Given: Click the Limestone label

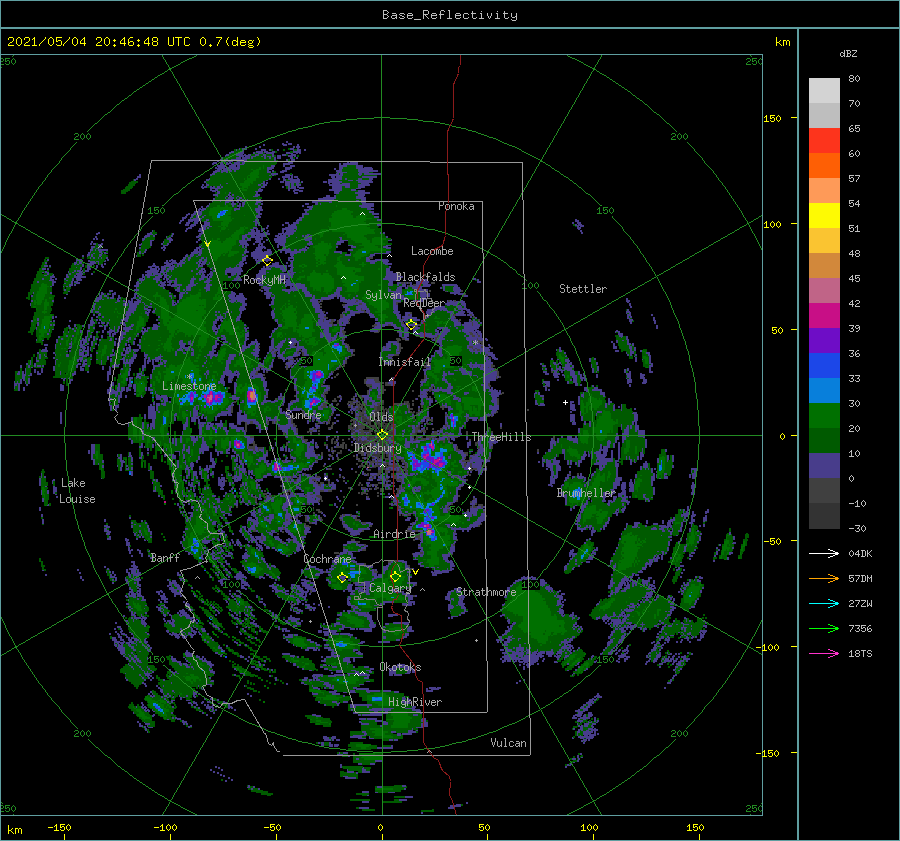Looking at the screenshot, I should click(189, 386).
